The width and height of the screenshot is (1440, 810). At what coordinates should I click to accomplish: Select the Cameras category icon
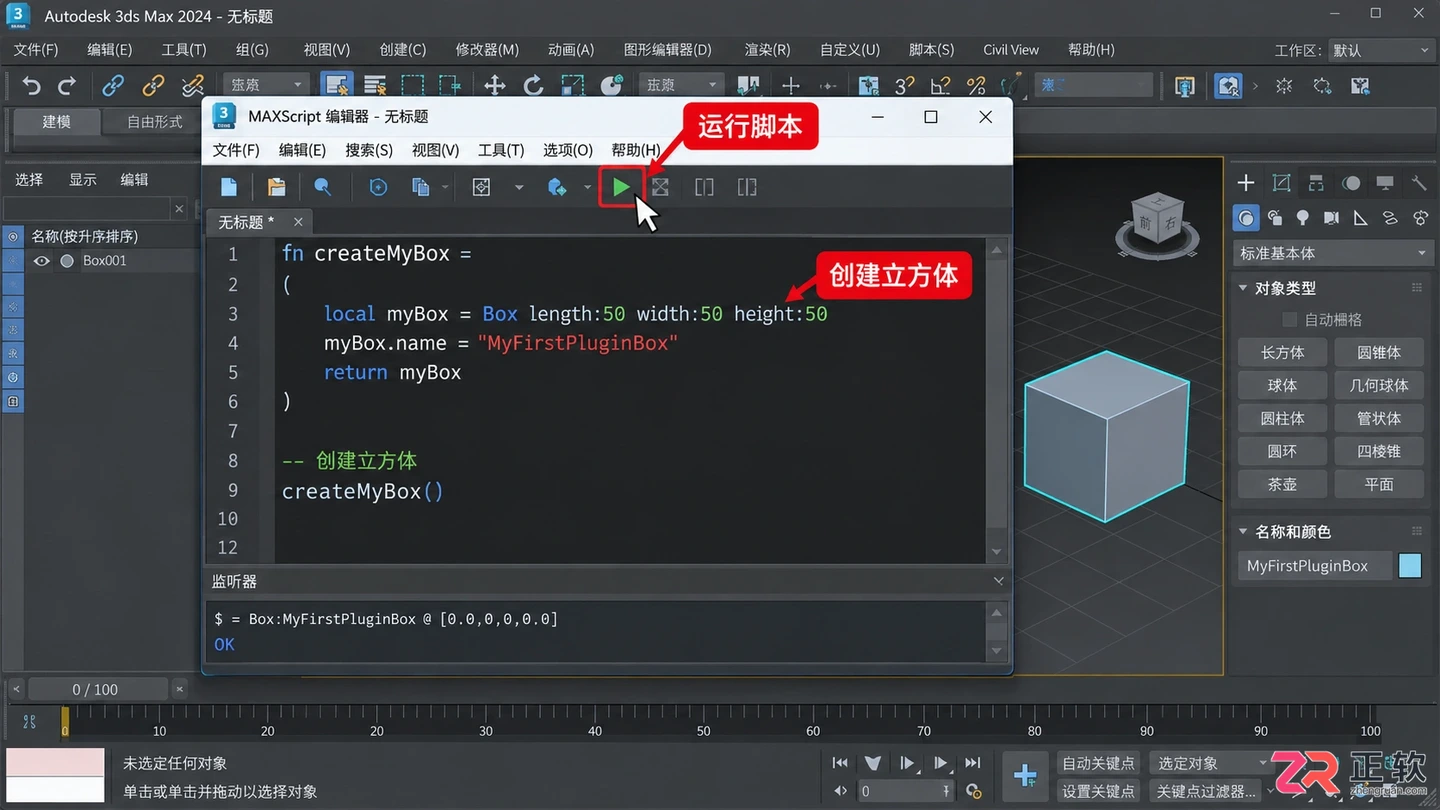coord(1331,218)
